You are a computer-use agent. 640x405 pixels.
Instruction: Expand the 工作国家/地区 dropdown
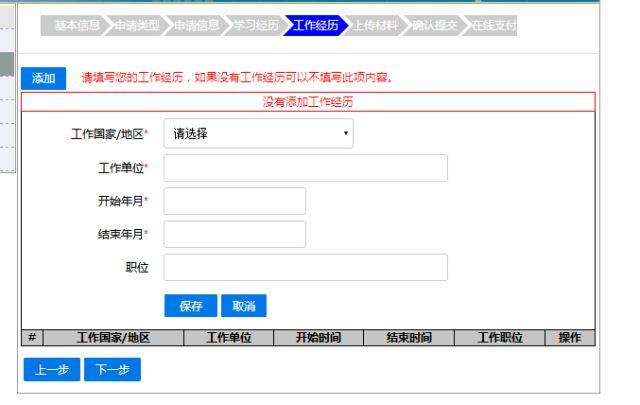[x=258, y=134]
